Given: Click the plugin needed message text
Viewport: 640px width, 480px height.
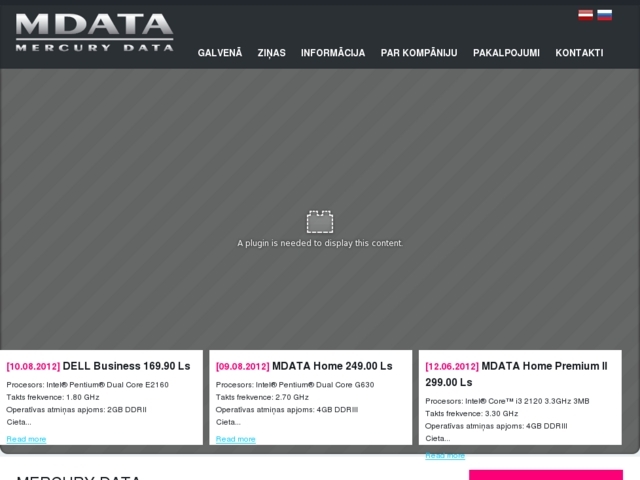Looking at the screenshot, I should (x=320, y=243).
